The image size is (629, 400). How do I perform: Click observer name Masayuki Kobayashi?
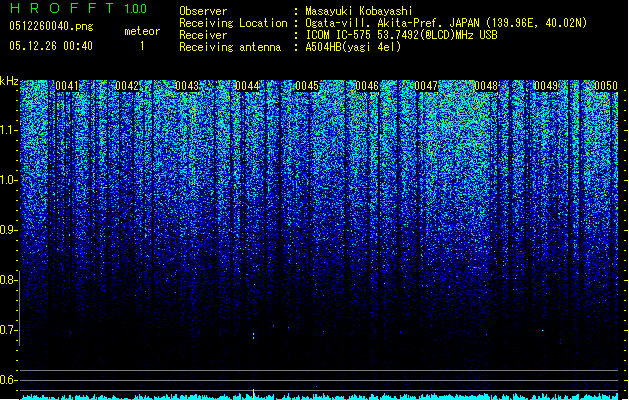click(x=359, y=11)
